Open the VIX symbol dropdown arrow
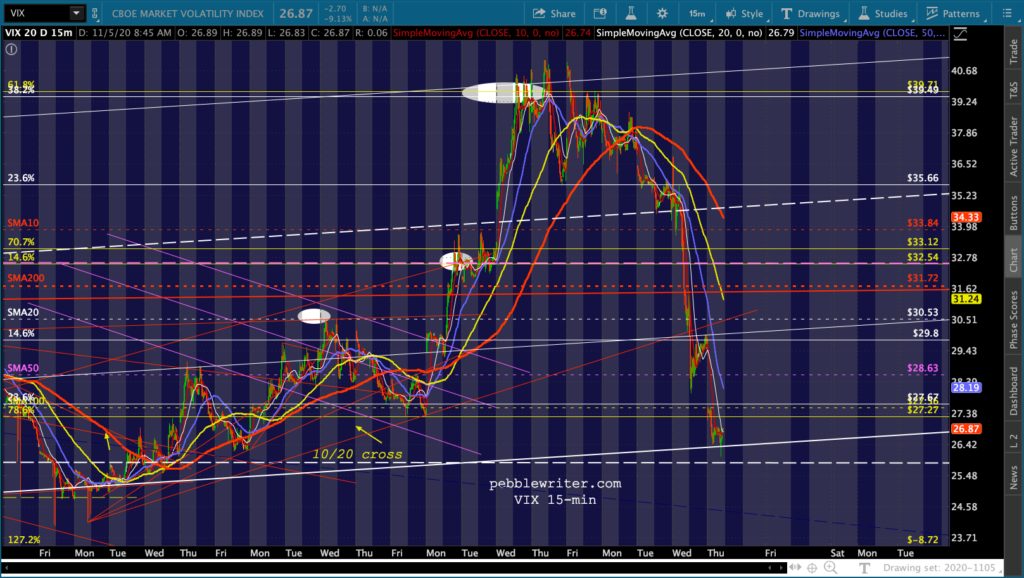This screenshot has width=1024, height=578. point(76,13)
